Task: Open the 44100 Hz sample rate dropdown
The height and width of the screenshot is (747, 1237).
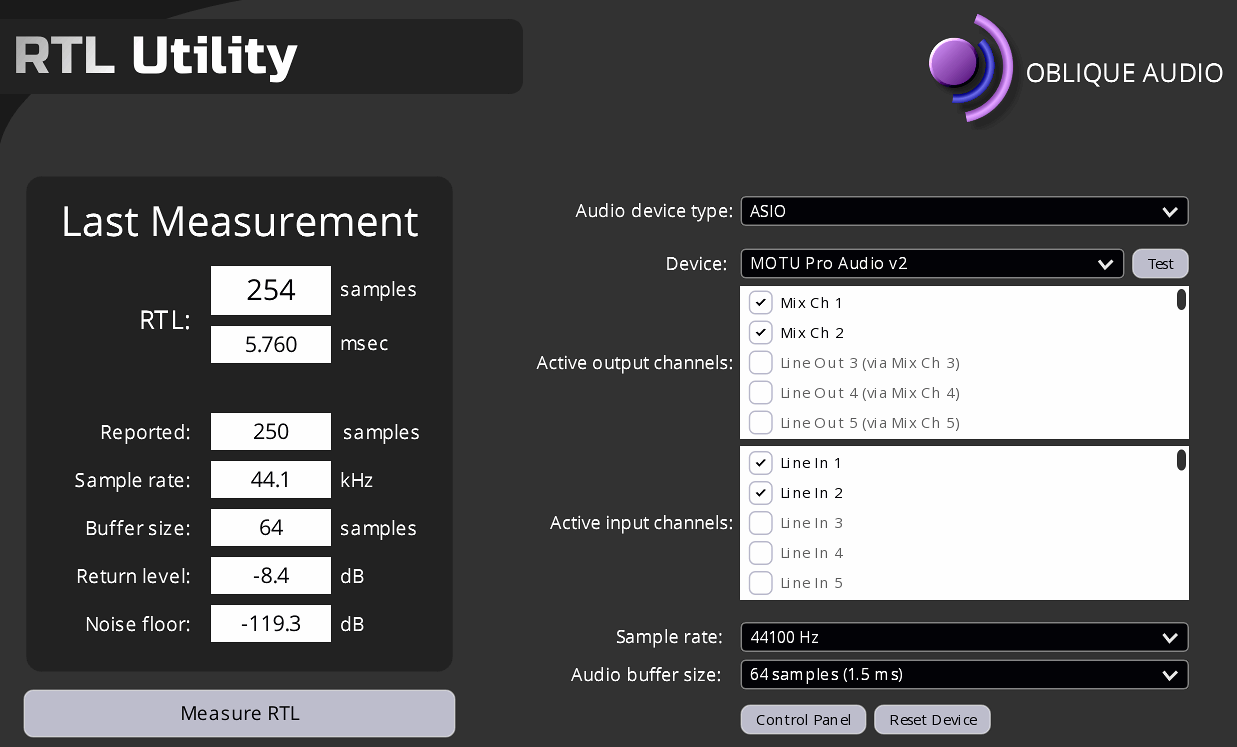Action: click(963, 637)
